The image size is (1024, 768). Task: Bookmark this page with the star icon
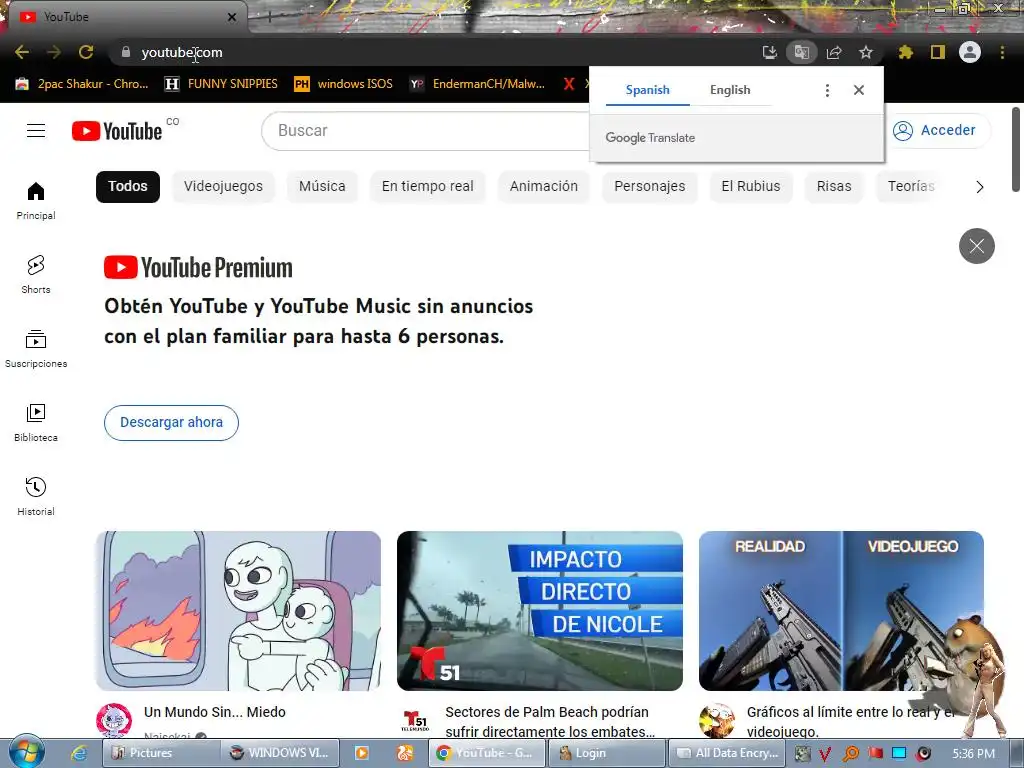coord(866,52)
